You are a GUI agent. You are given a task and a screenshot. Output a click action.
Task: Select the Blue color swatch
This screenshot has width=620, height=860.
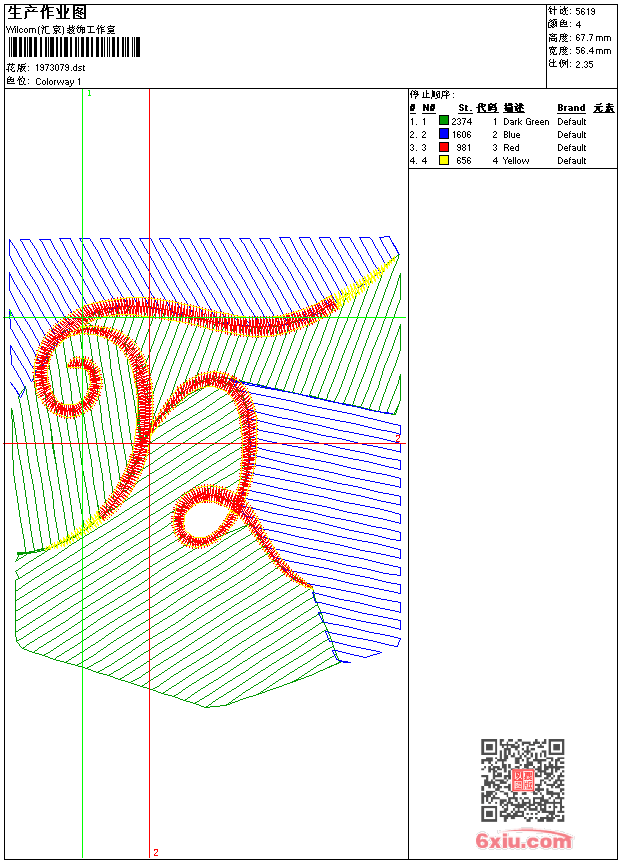coord(443,134)
